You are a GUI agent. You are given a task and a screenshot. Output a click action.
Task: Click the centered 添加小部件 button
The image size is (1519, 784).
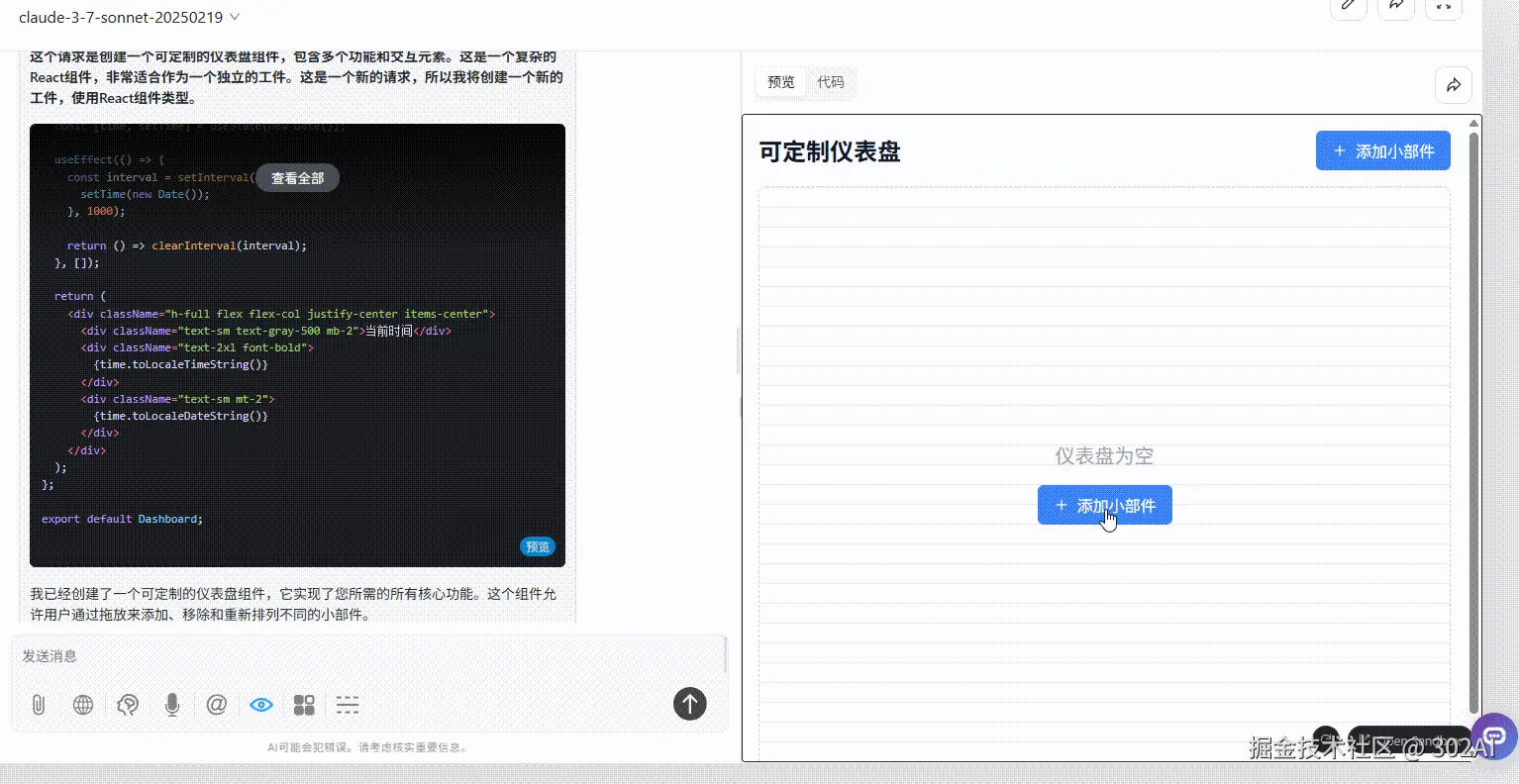1105,505
